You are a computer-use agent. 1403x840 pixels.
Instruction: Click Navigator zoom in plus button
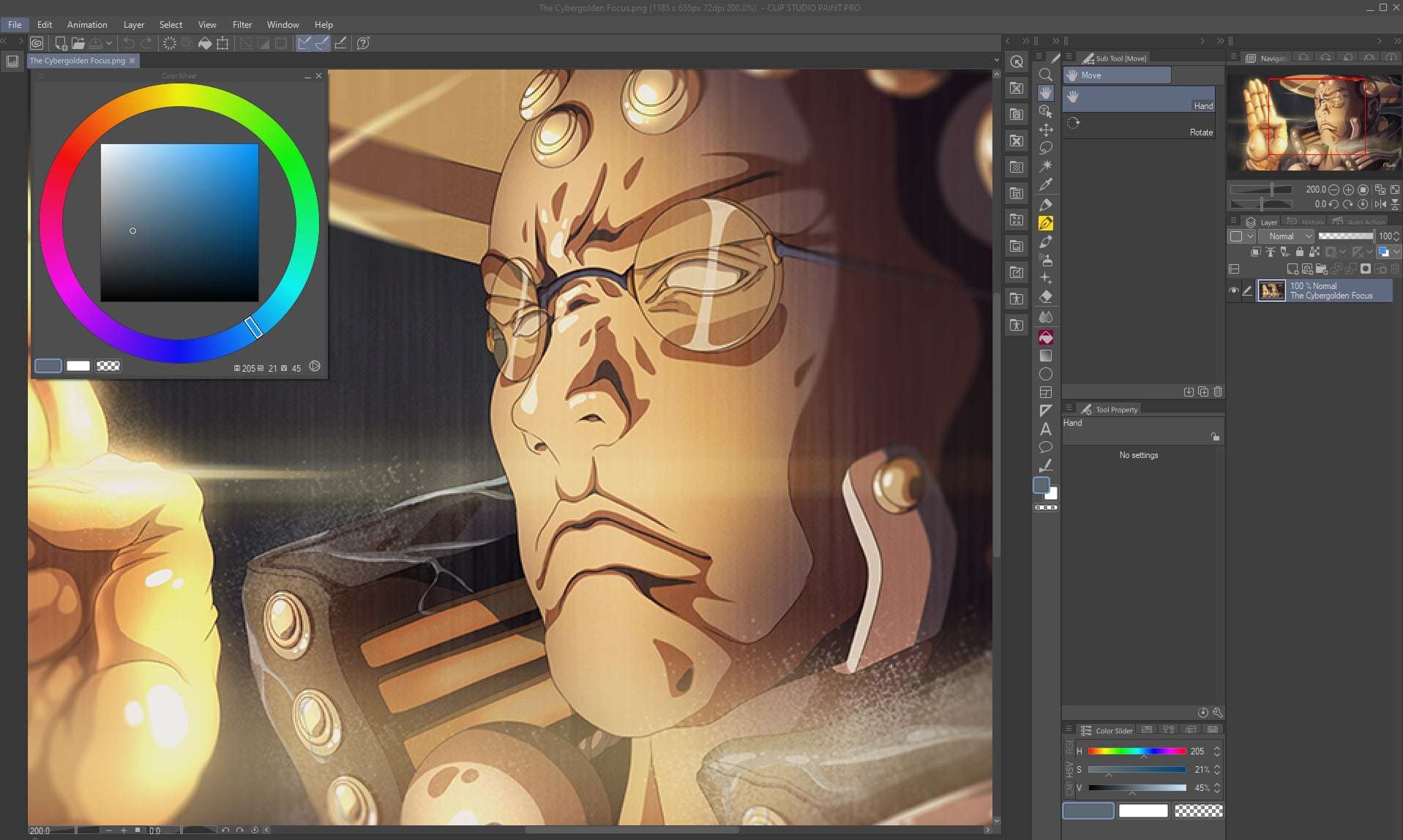point(1348,190)
